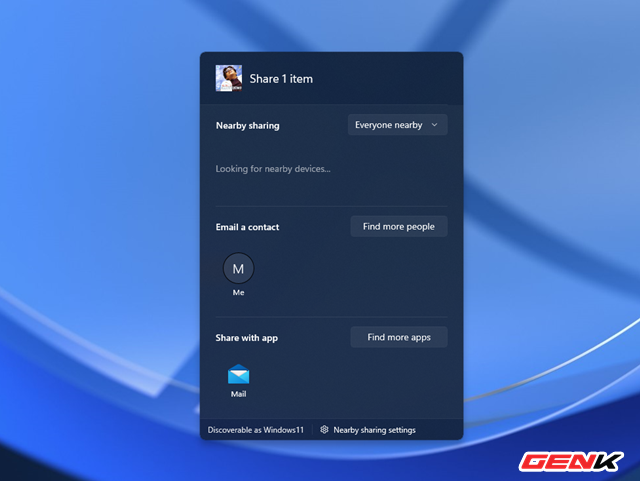Select the Me contact avatar

click(x=238, y=268)
